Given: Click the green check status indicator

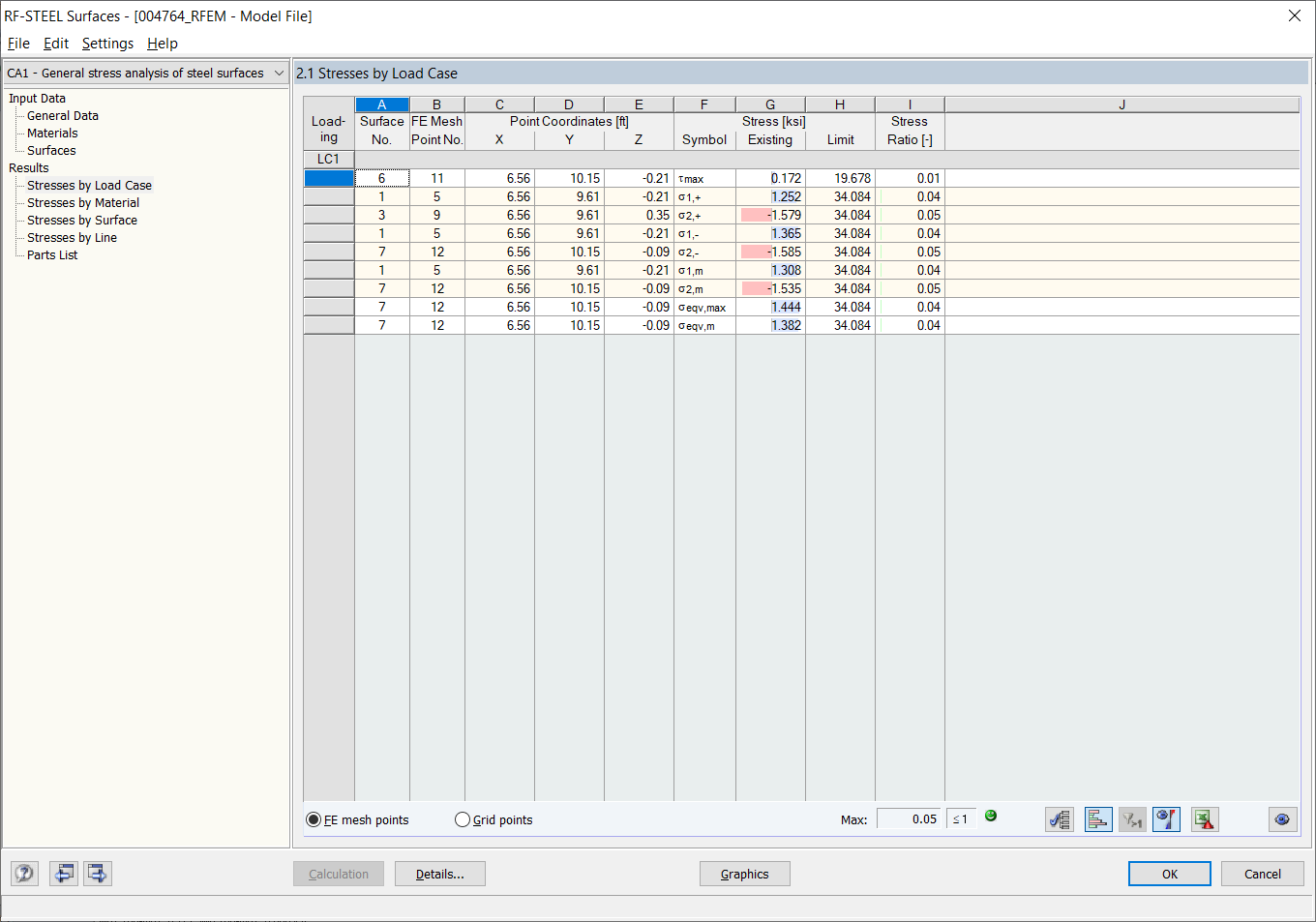Looking at the screenshot, I should [x=990, y=816].
